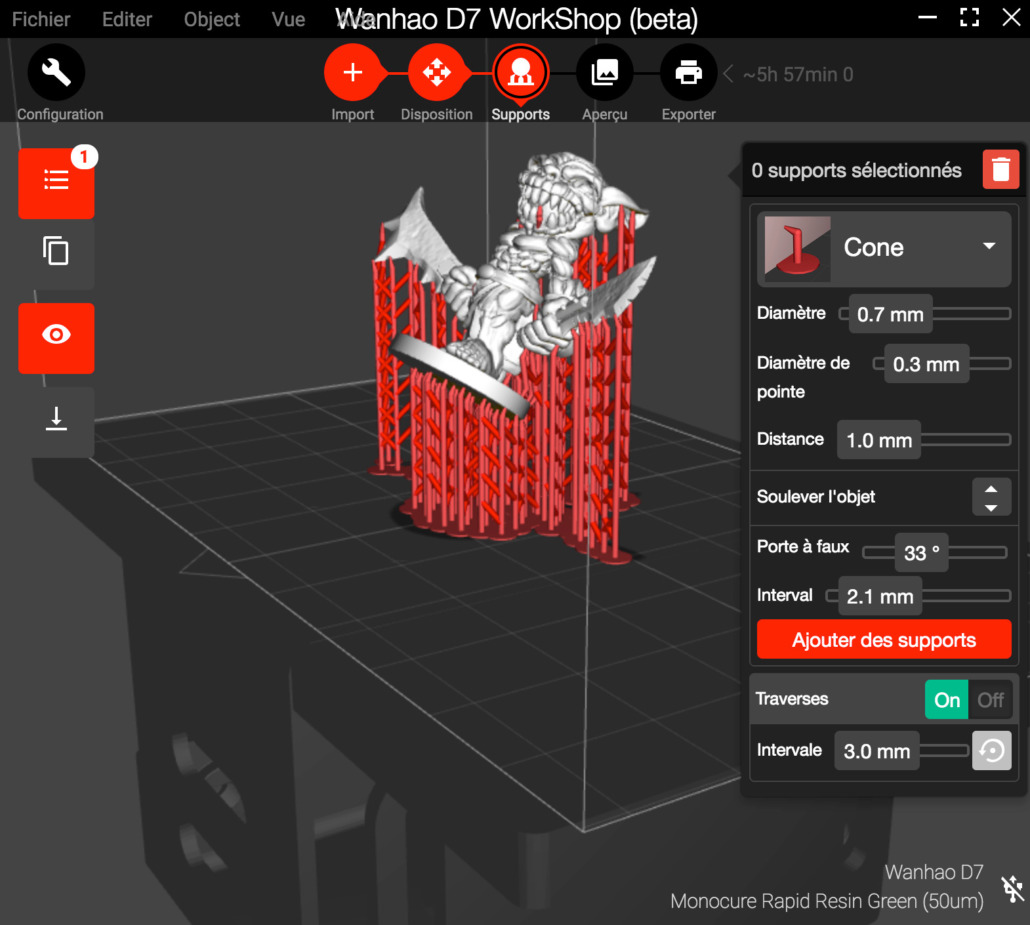The image size is (1030, 925).
Task: Adjust the Intervale 3.0 mm slider
Action: coord(902,750)
